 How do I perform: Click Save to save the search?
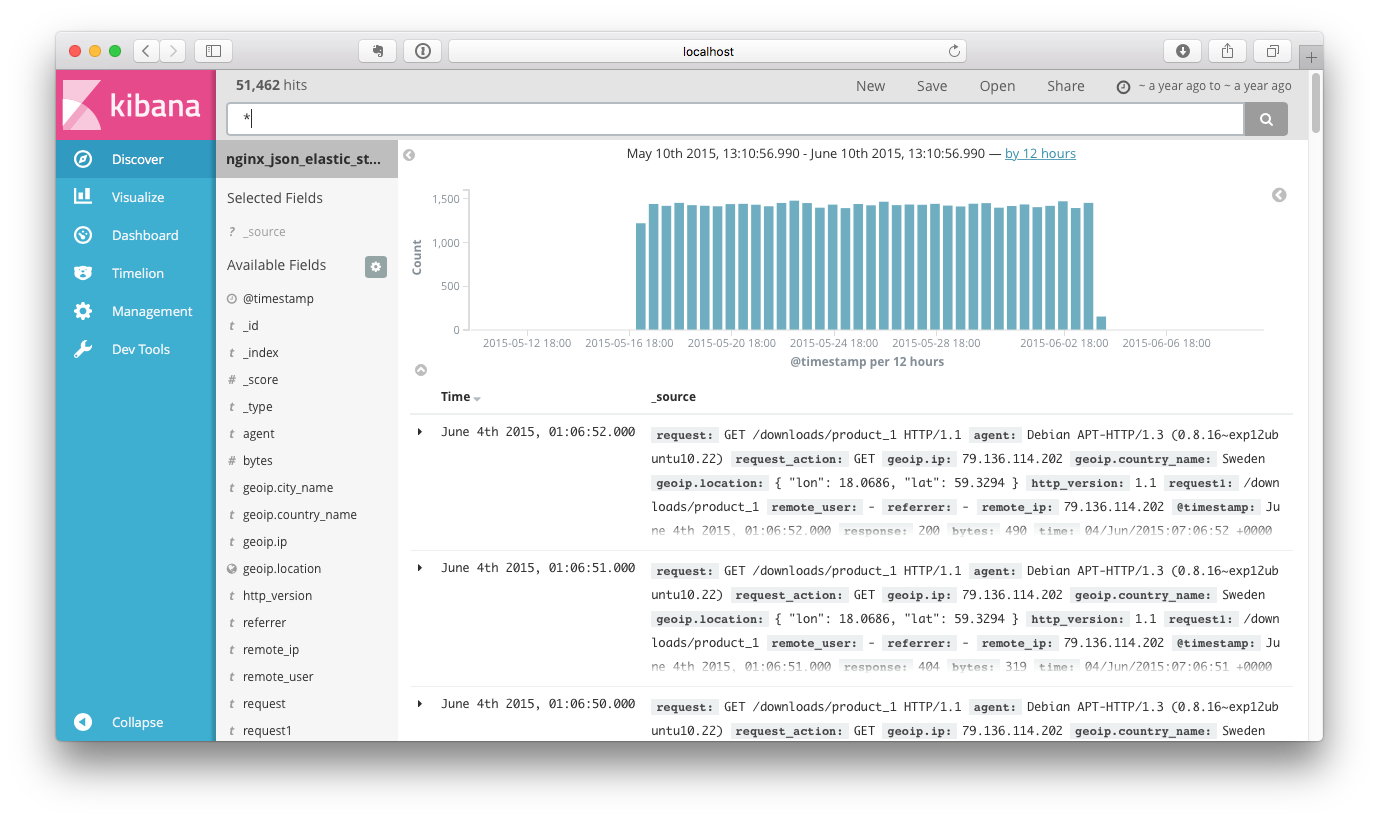(932, 86)
